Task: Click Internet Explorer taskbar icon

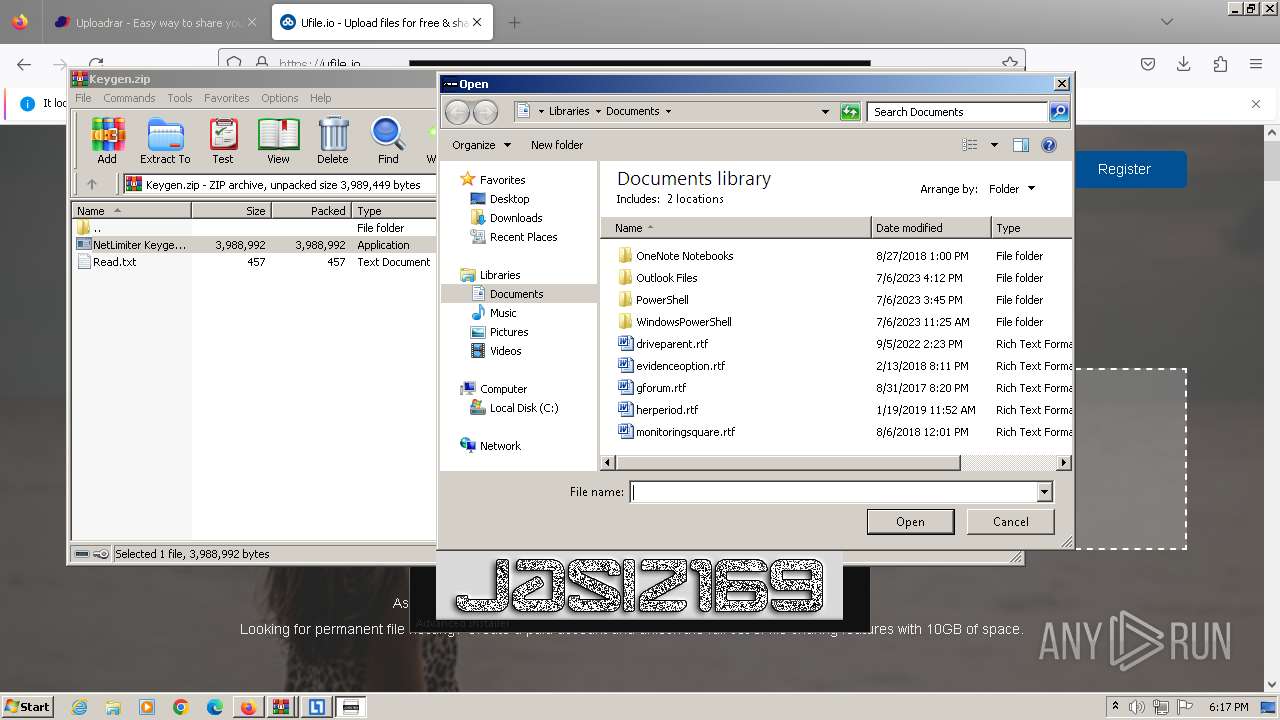Action: tap(79, 707)
